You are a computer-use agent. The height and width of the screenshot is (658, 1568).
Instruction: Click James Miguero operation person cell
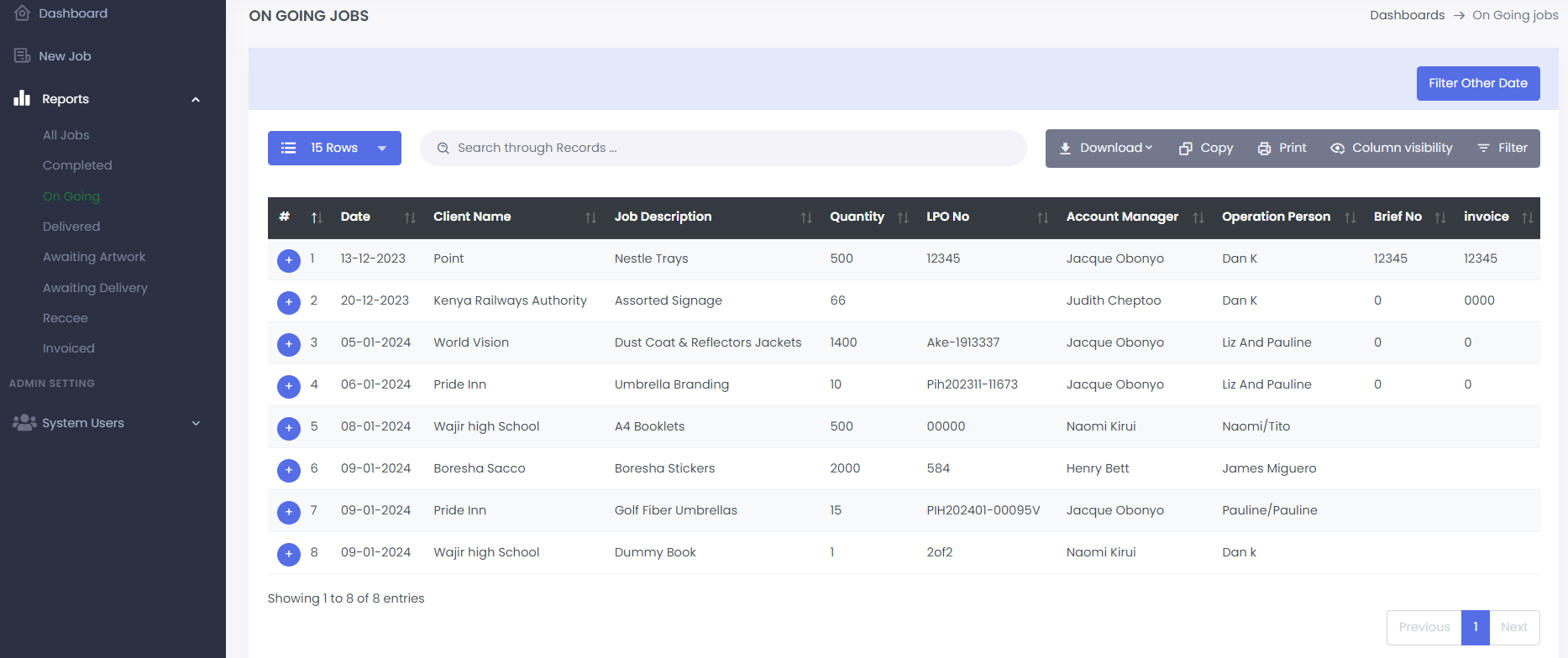[x=1269, y=468]
